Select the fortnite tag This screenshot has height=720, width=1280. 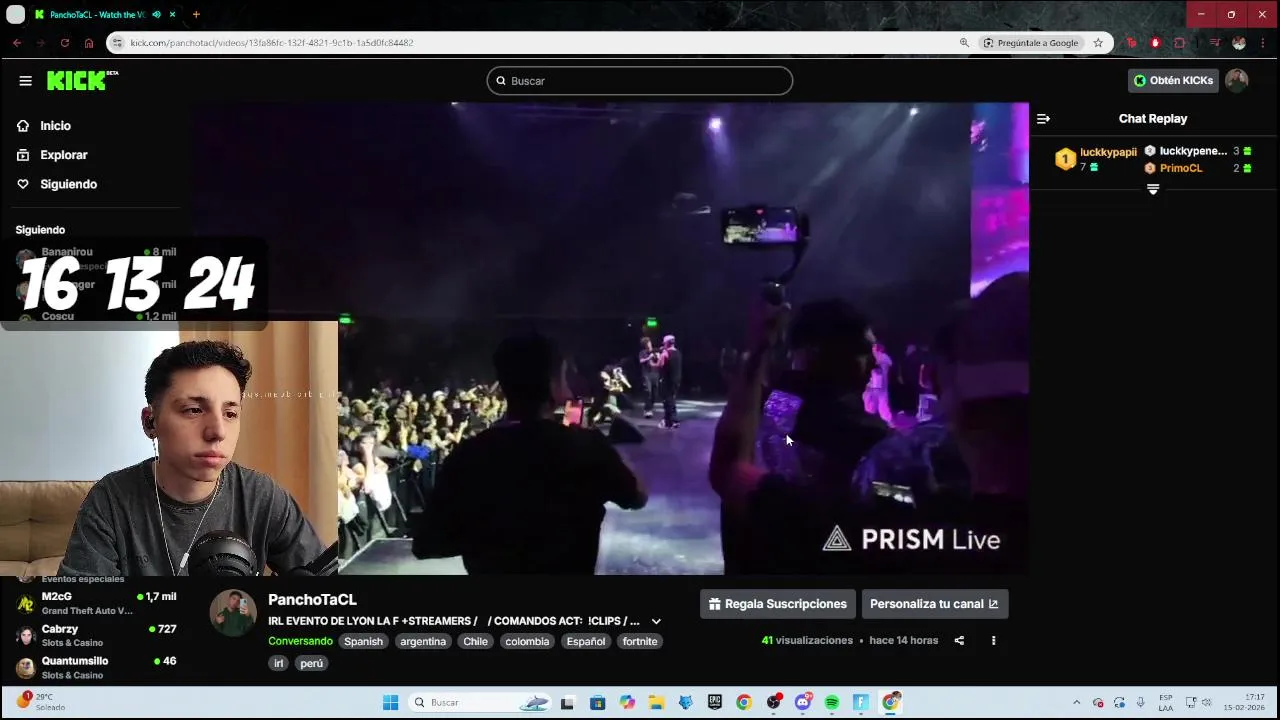[x=640, y=641]
